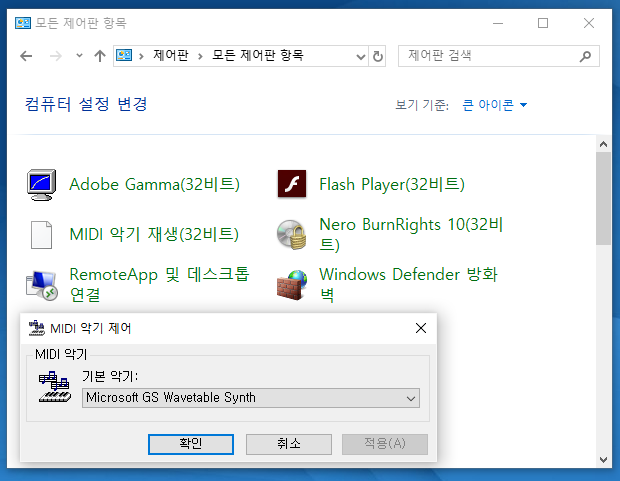Open the 'Flash Player(32비트)' link
This screenshot has width=620, height=481.
[392, 184]
